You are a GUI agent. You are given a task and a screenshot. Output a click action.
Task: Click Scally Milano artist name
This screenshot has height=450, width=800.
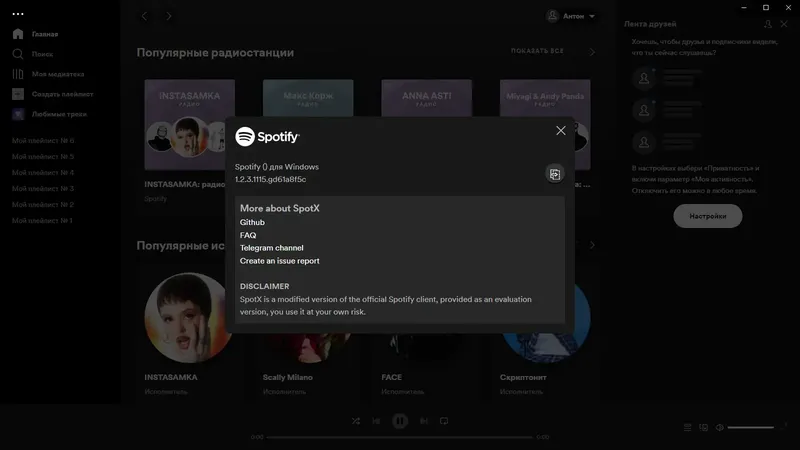[287, 378]
